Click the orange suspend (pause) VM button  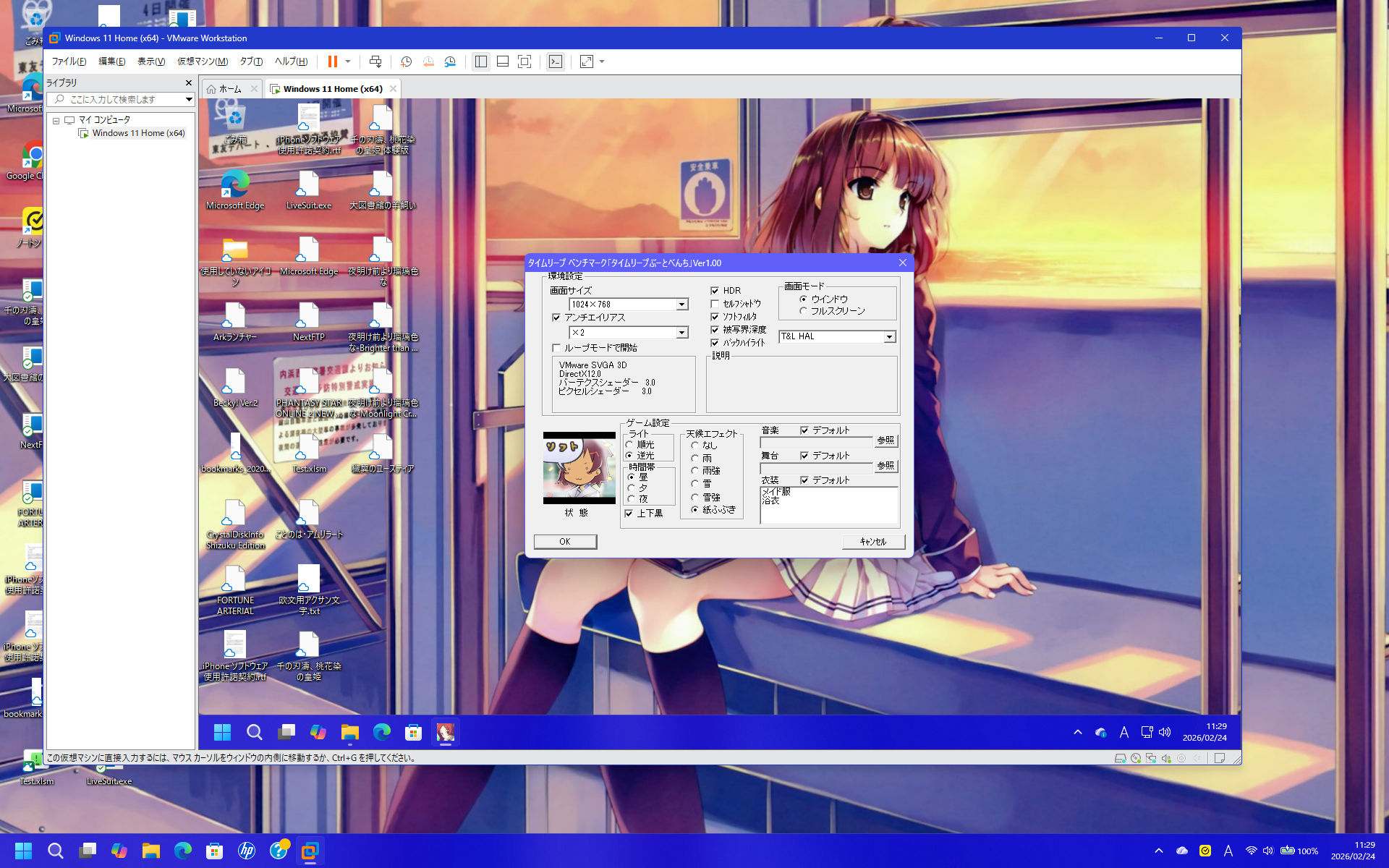tap(332, 61)
